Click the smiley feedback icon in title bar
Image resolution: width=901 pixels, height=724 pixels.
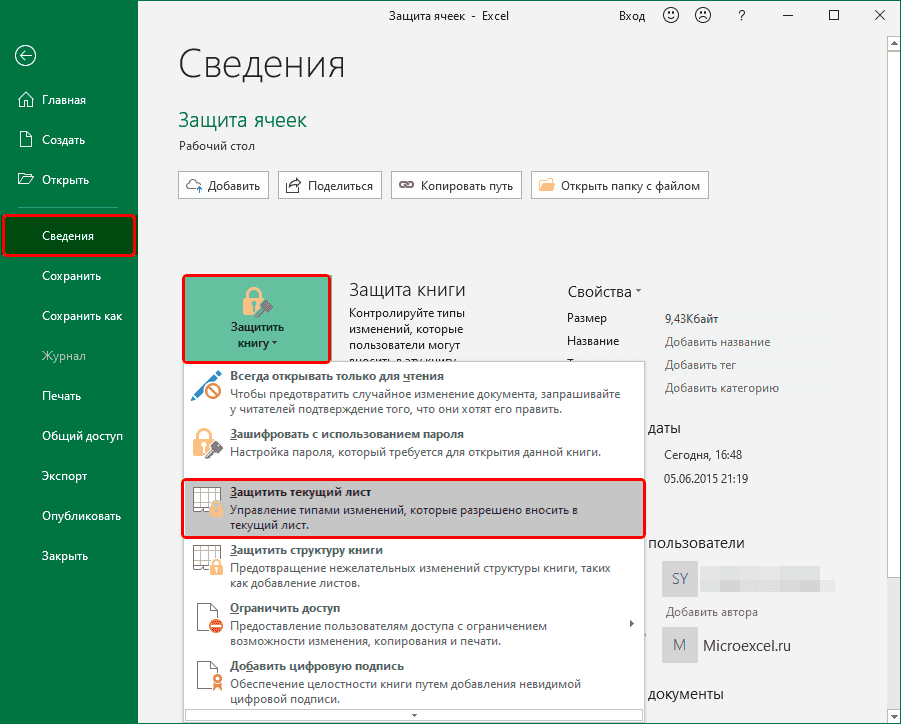click(x=671, y=15)
